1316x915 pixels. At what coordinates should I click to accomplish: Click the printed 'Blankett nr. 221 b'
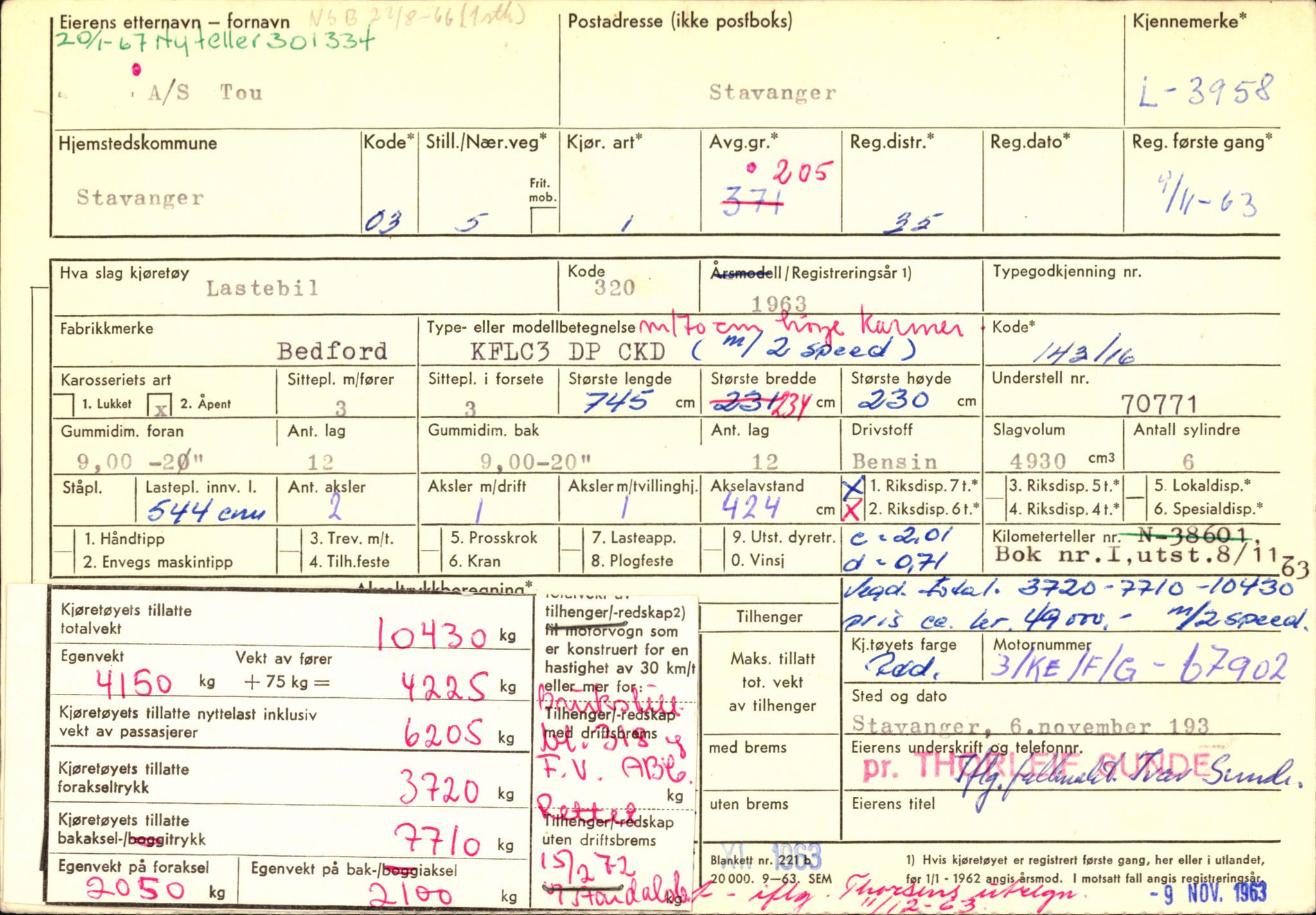pyautogui.click(x=761, y=860)
